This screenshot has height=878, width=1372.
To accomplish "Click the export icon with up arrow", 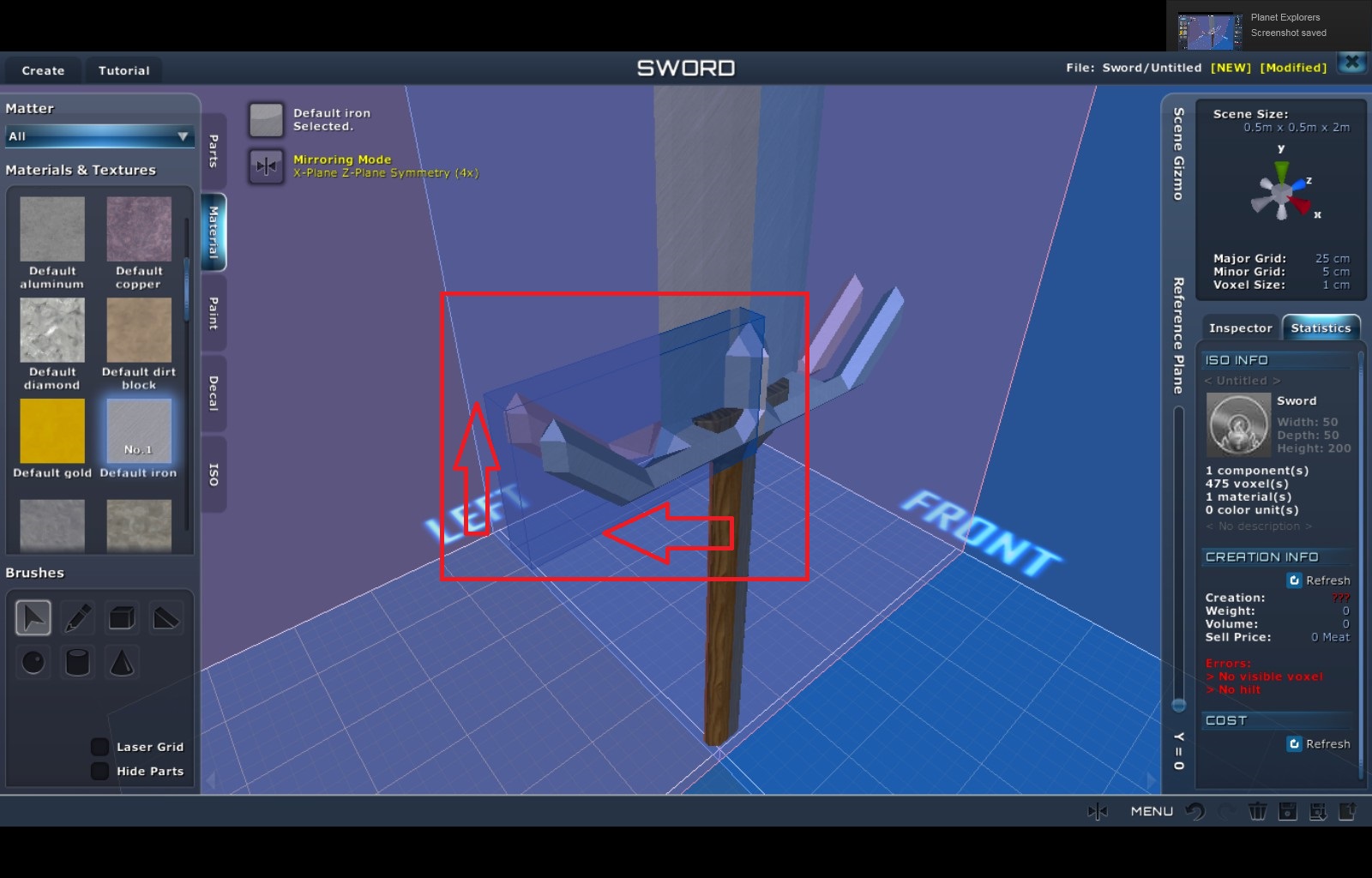I will (x=1348, y=811).
